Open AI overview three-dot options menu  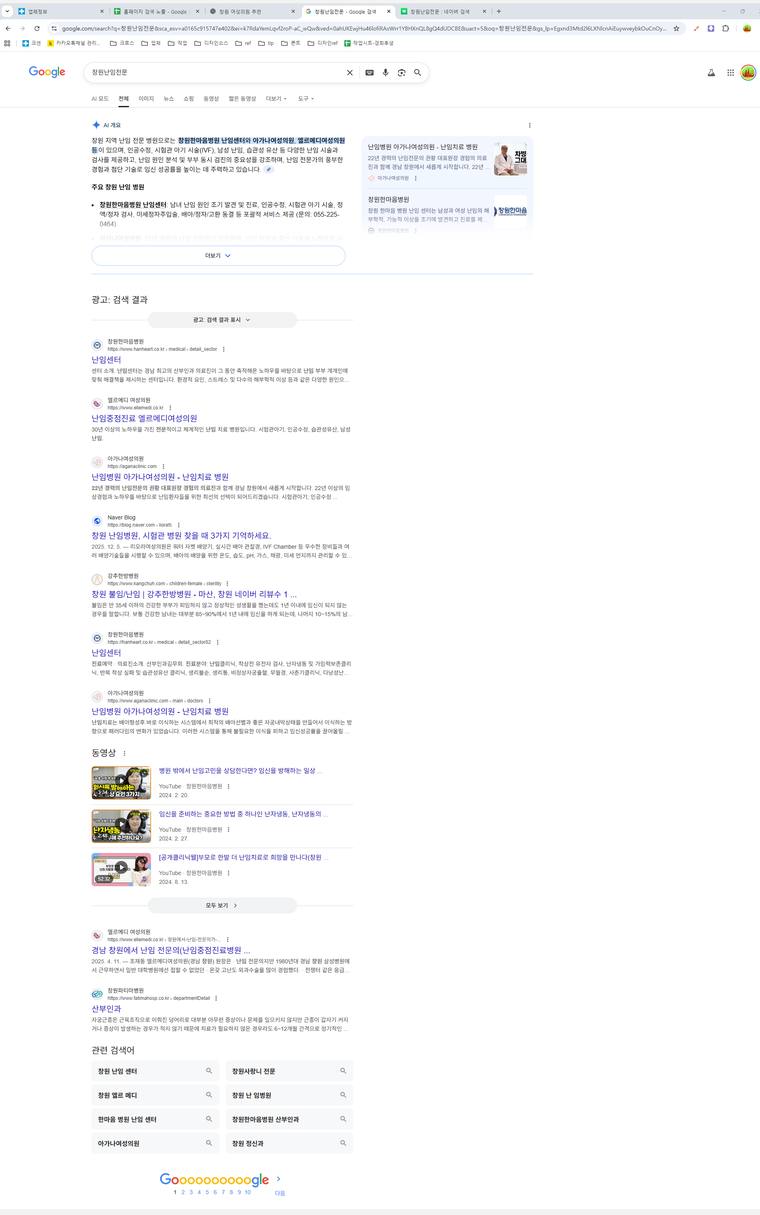tap(530, 125)
